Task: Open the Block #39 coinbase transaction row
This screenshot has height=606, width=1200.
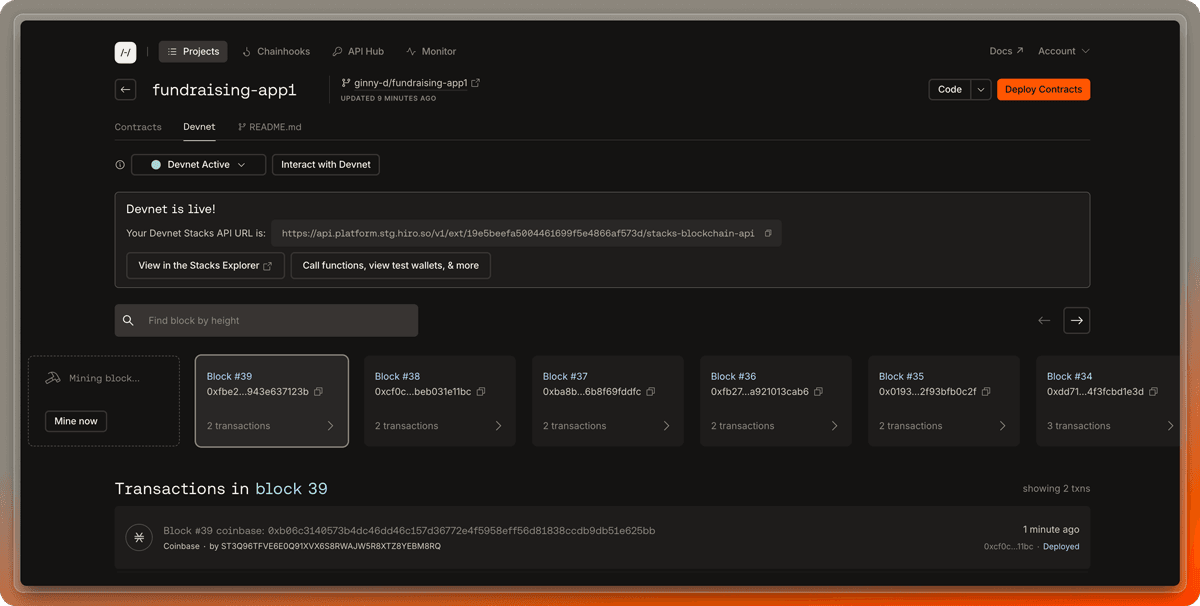Action: click(602, 538)
